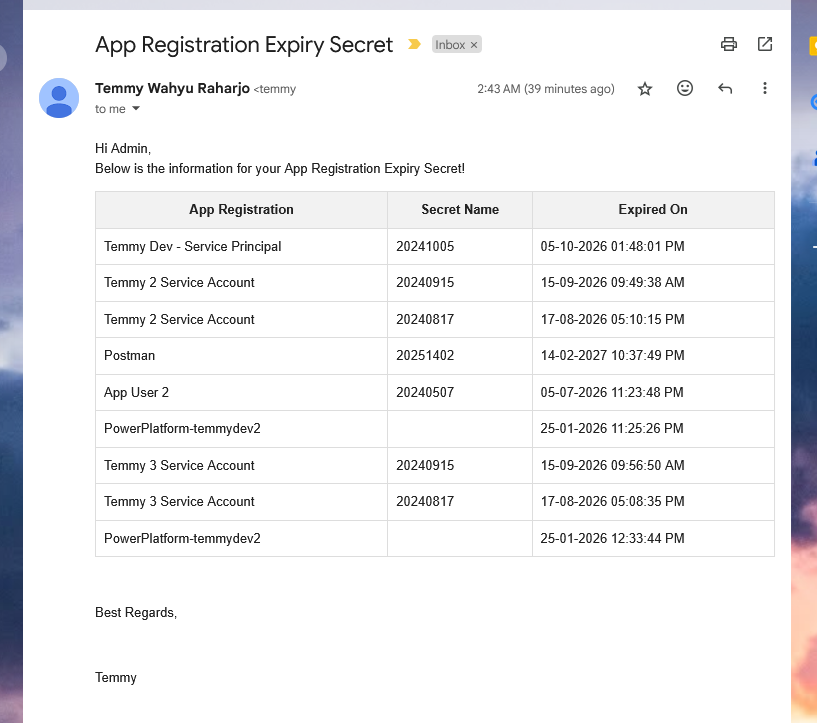Click sender name Temmy Wahyu Raharjo
The image size is (817, 723).
[x=172, y=88]
